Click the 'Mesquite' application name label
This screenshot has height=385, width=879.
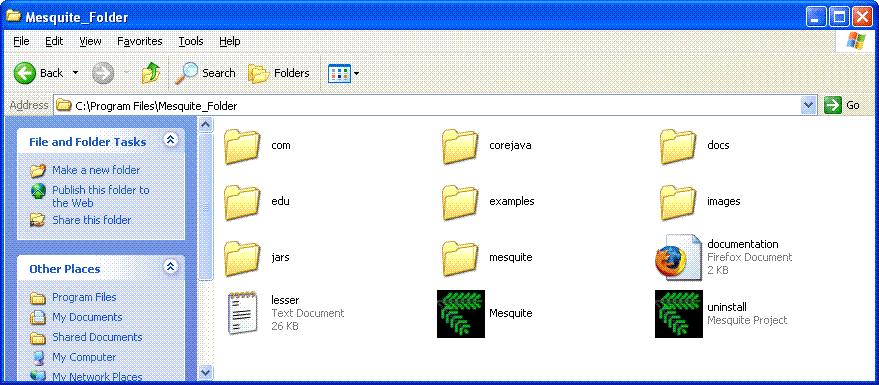click(x=511, y=313)
